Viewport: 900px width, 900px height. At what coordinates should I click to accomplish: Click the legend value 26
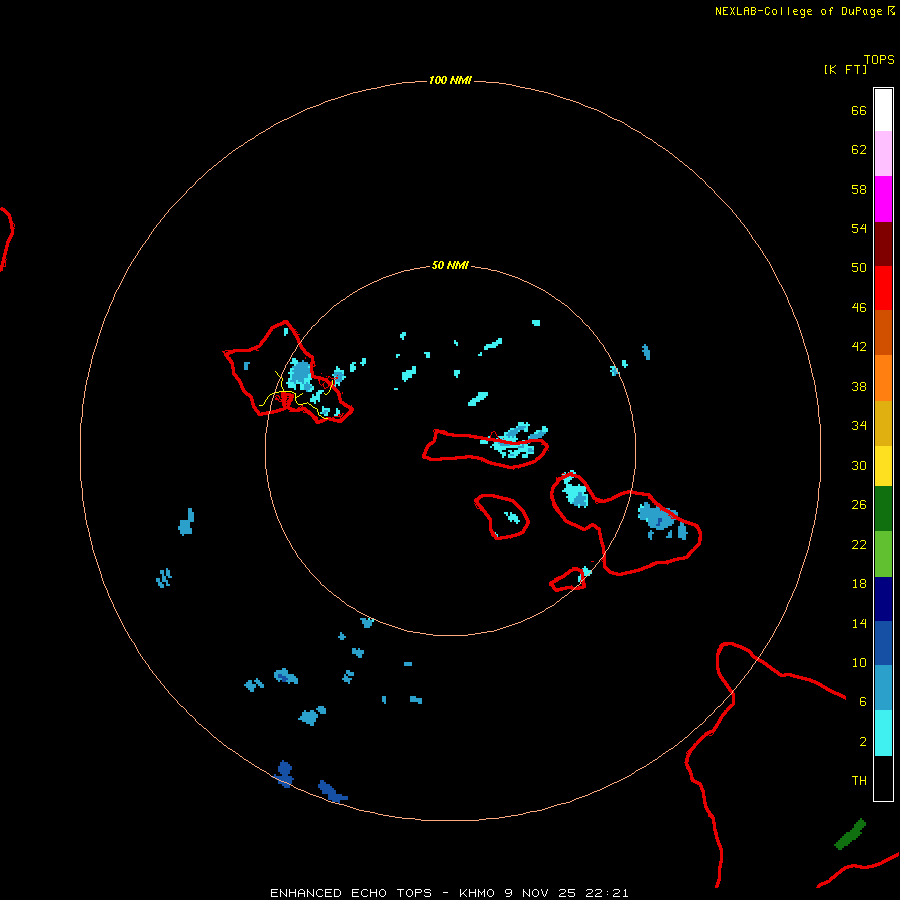859,505
